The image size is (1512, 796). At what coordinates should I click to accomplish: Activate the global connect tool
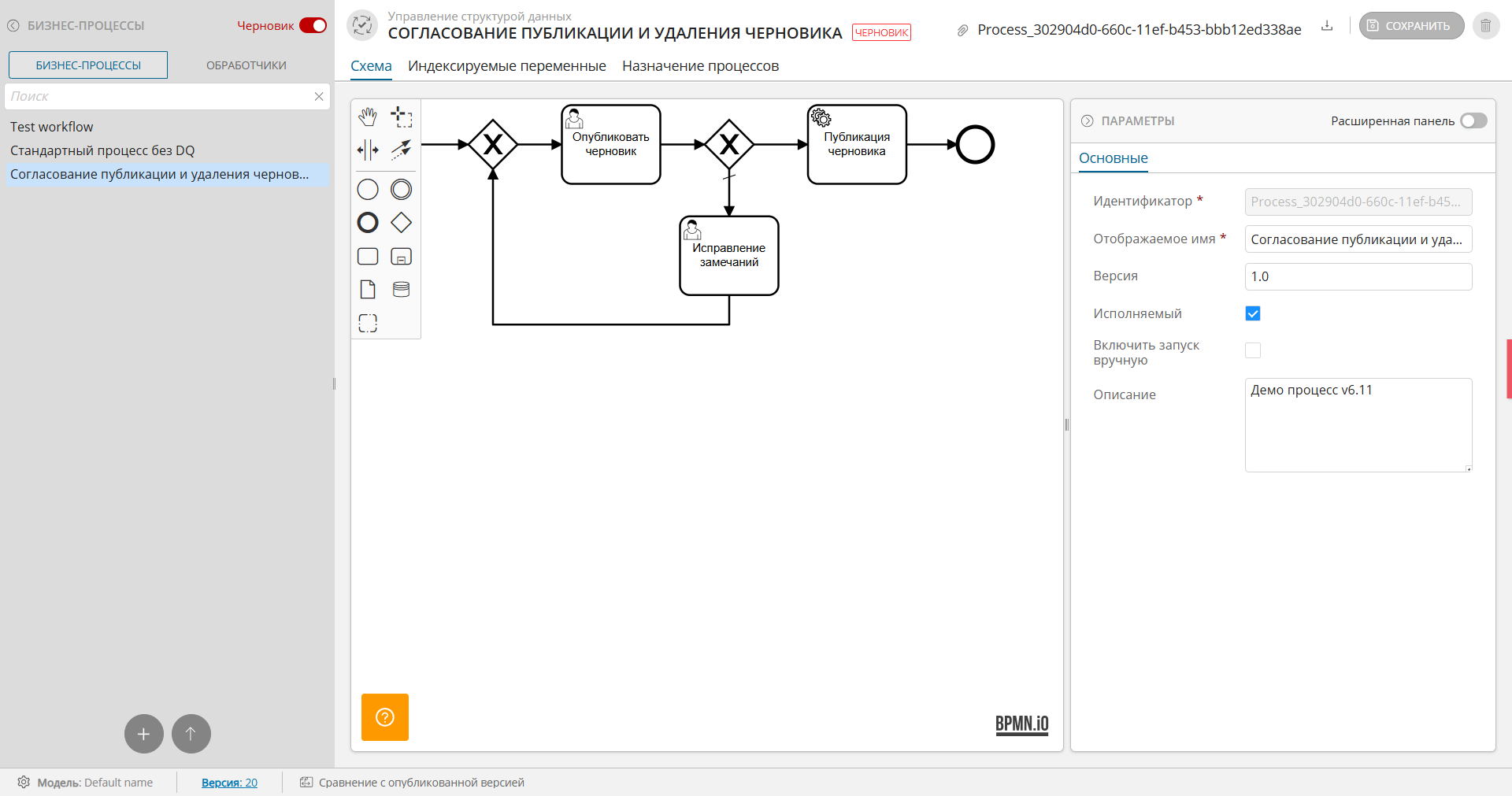point(401,150)
